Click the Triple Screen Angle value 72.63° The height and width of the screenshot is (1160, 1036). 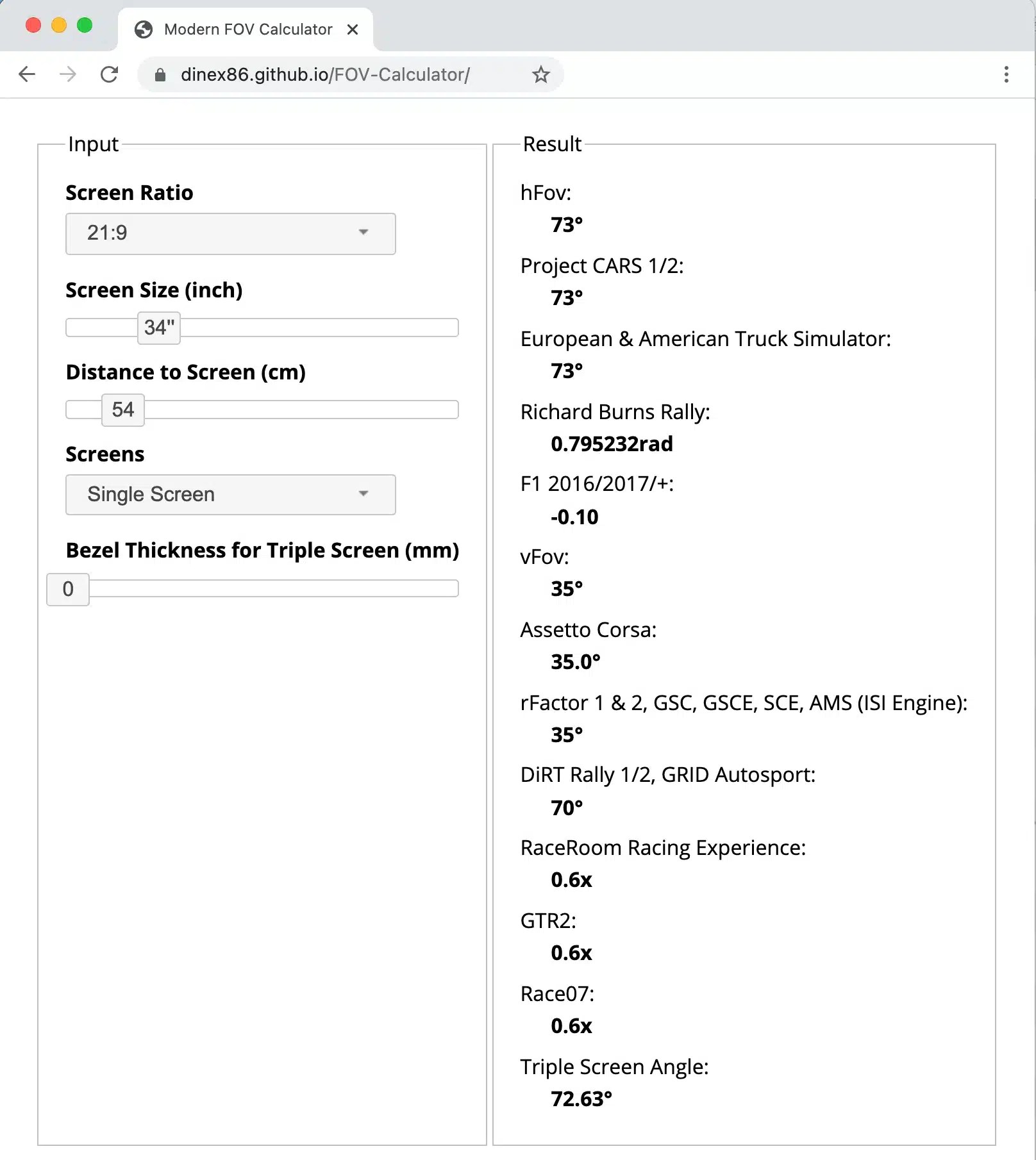click(x=581, y=1099)
